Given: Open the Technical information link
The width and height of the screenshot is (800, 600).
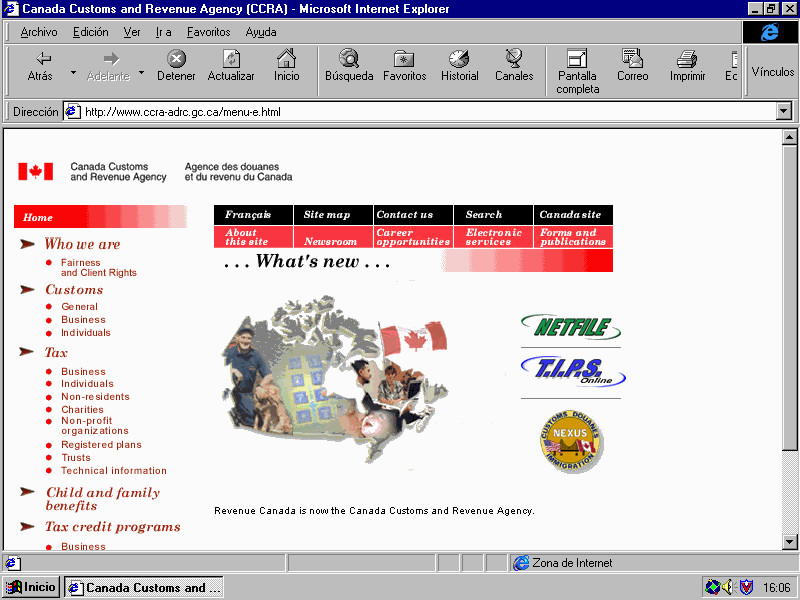Looking at the screenshot, I should click(114, 470).
